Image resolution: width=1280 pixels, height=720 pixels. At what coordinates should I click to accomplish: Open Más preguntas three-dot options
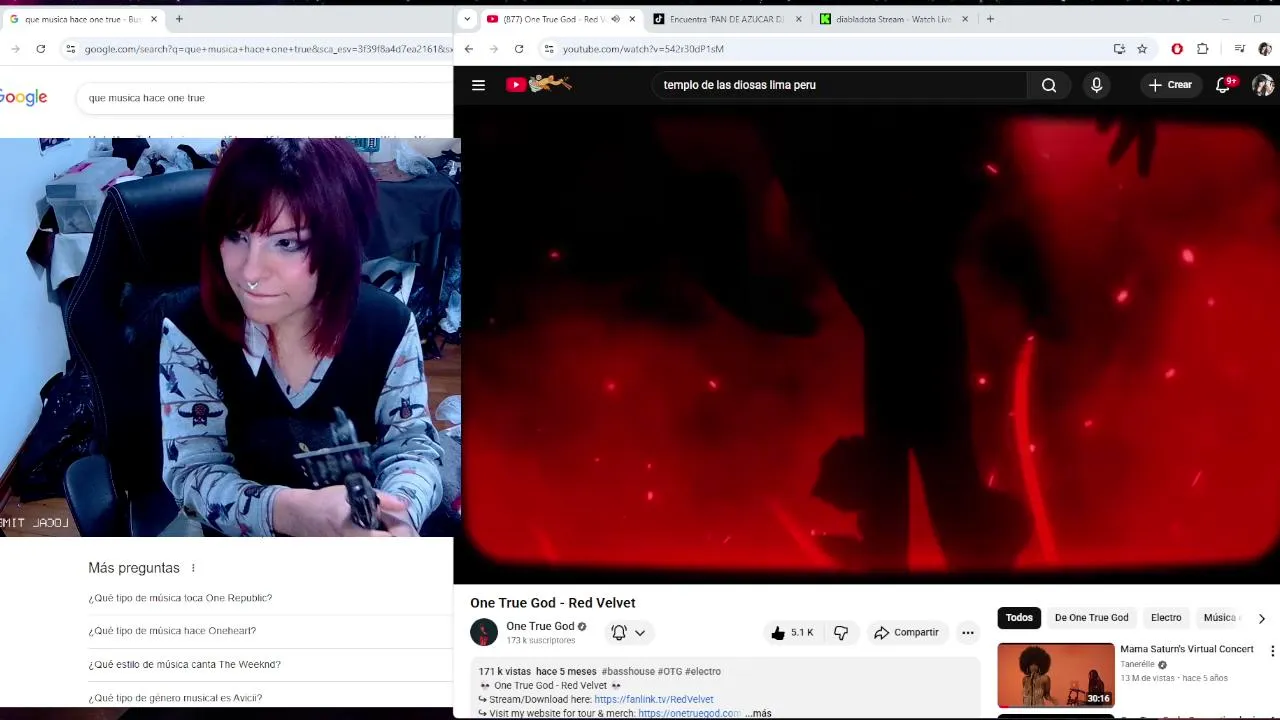point(193,568)
